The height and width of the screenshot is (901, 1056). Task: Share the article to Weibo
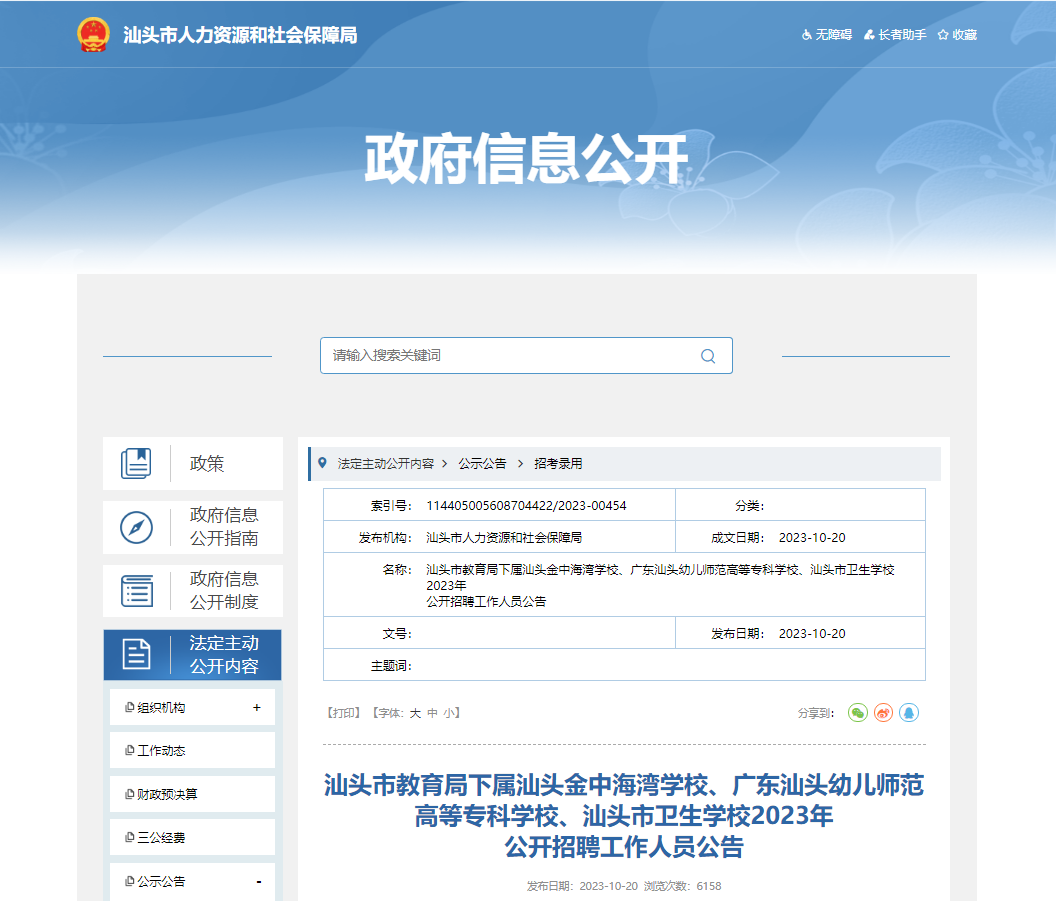tap(883, 713)
